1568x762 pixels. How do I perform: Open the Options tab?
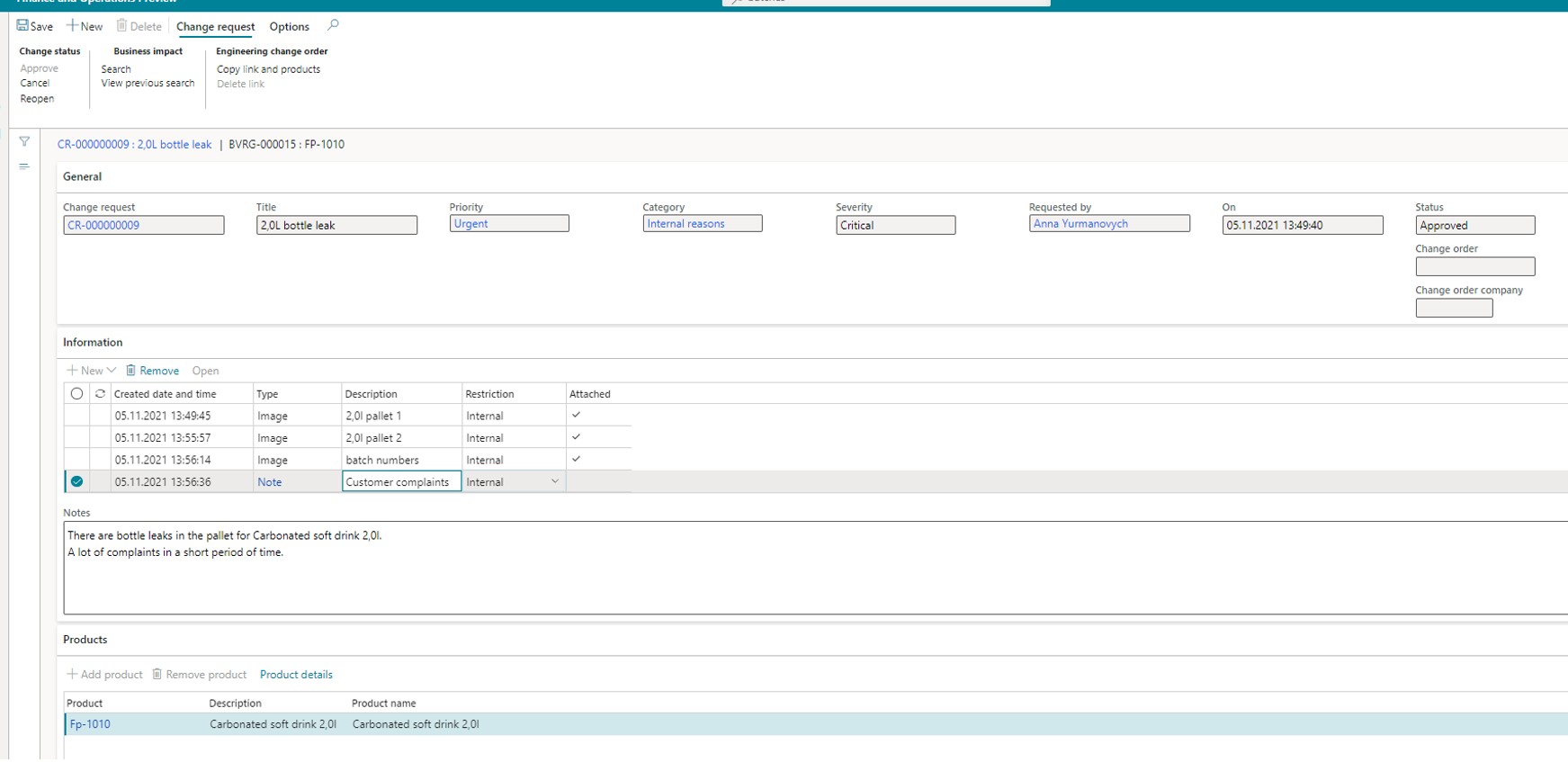(290, 27)
